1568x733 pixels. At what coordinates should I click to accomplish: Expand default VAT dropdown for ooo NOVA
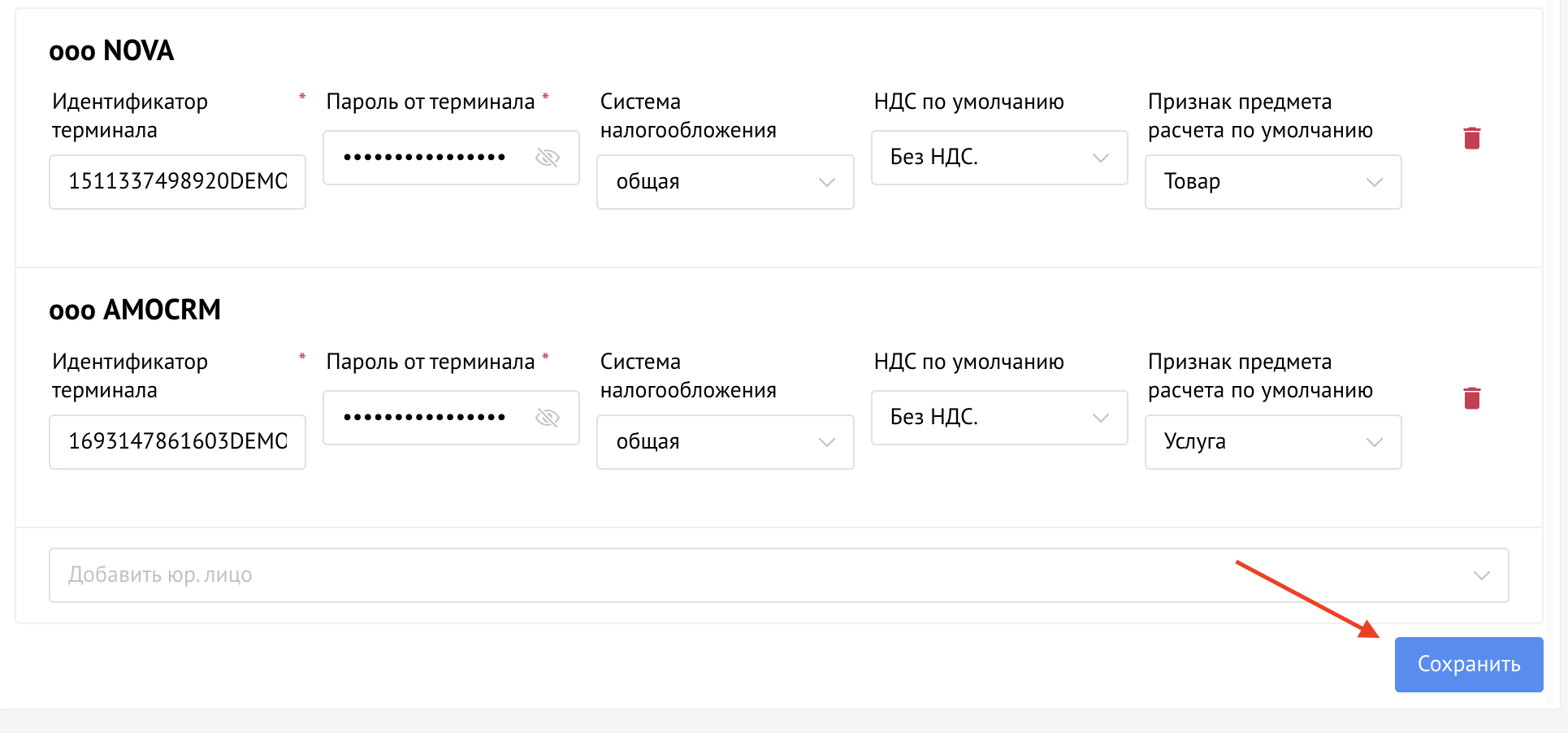(998, 158)
